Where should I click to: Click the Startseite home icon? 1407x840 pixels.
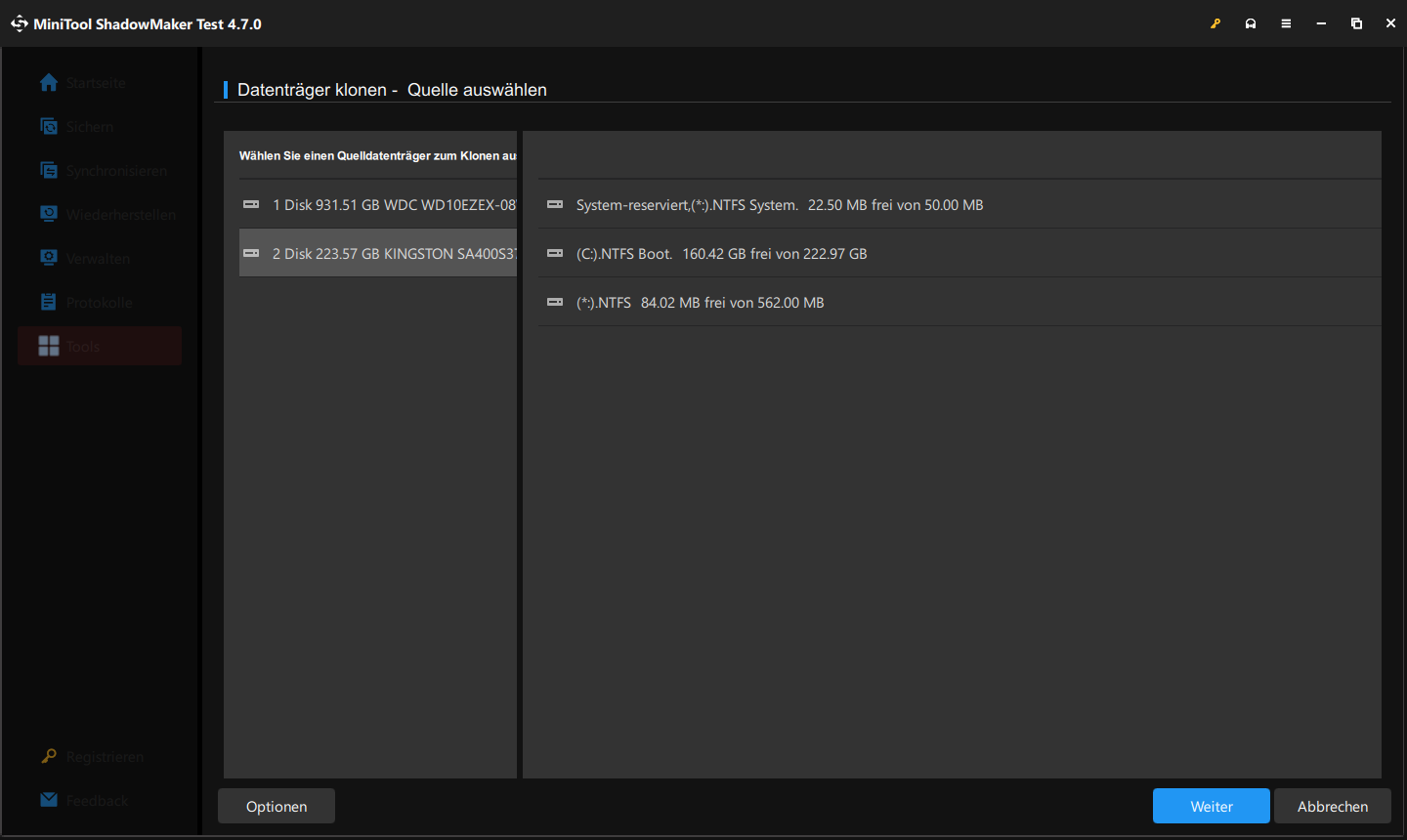49,83
